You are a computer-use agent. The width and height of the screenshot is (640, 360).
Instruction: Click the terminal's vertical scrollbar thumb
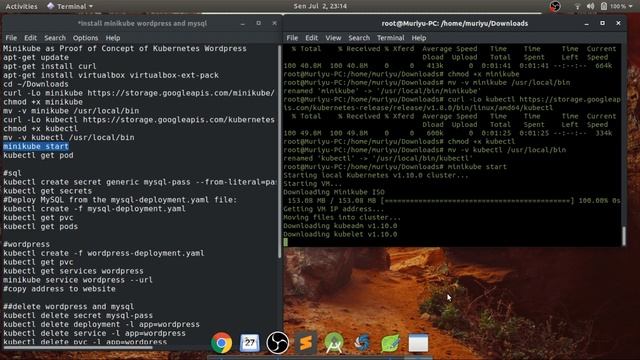point(624,236)
